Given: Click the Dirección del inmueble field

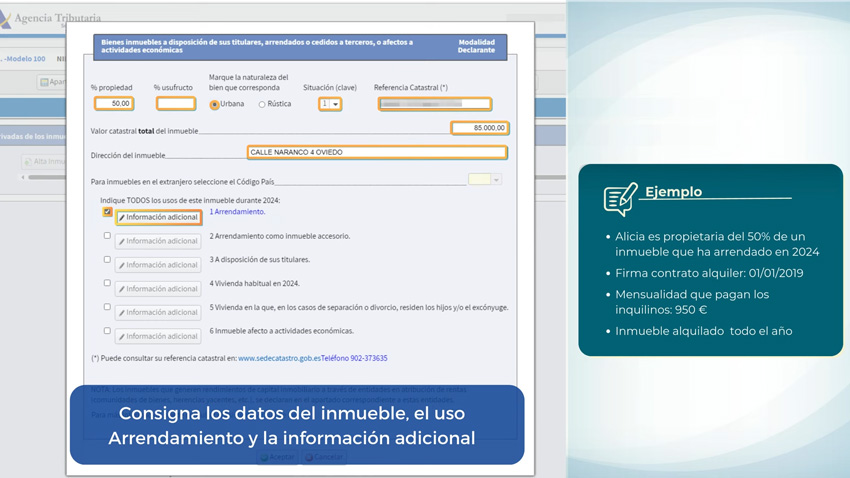Looking at the screenshot, I should (x=376, y=153).
